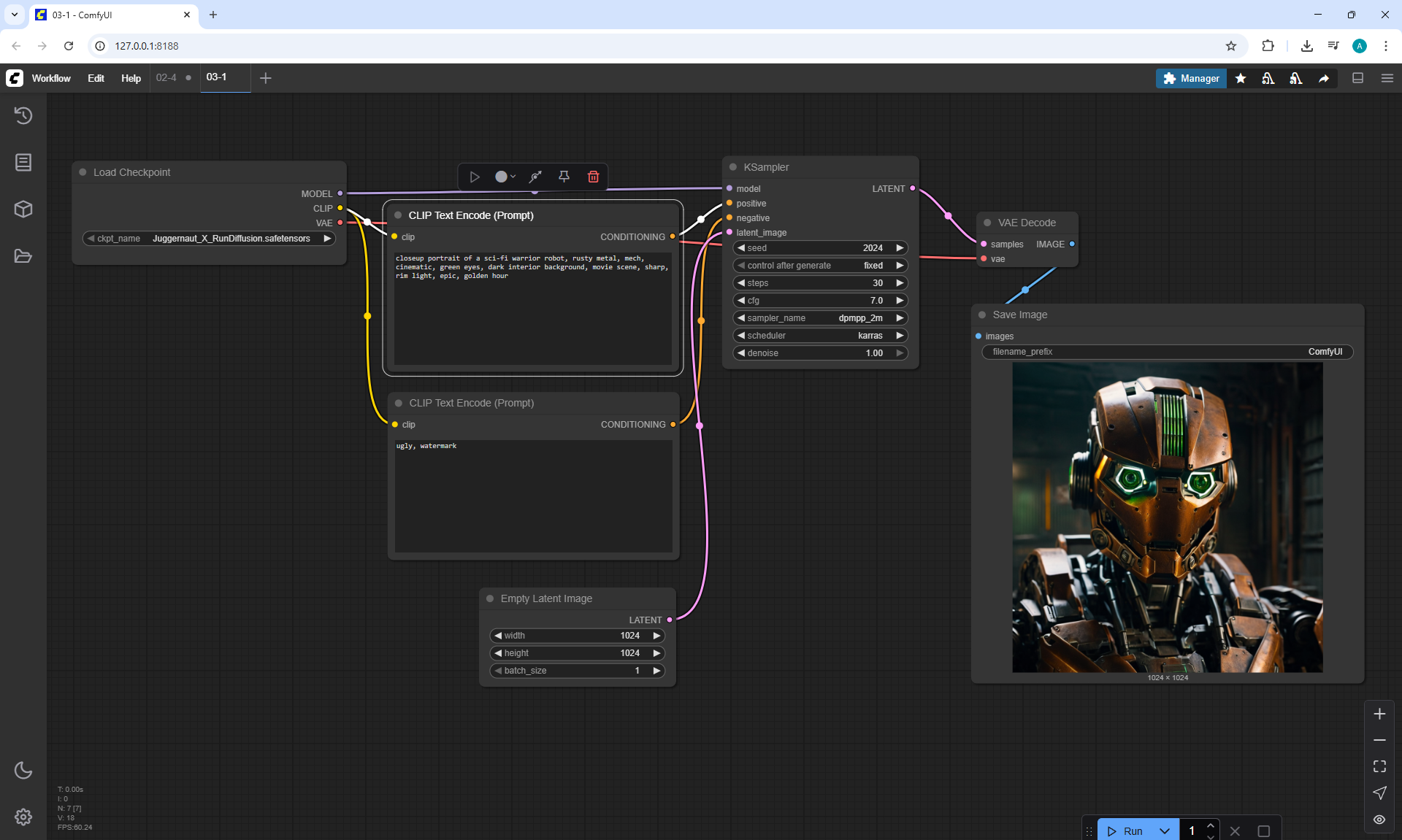The image size is (1402, 840).
Task: Open the sampler_name dropdown in KSampler
Action: pyautogui.click(x=820, y=318)
